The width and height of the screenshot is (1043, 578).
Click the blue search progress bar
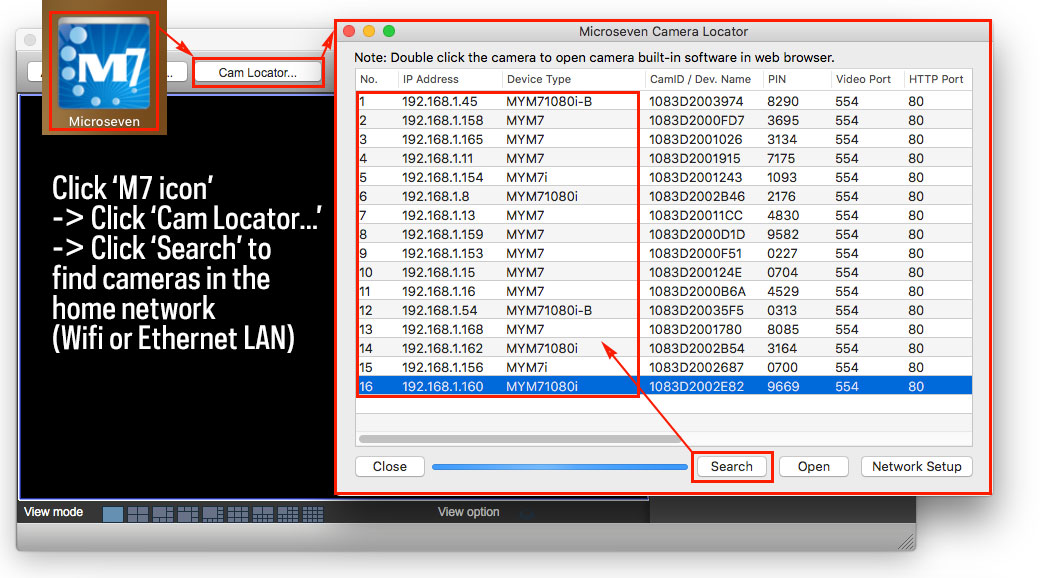pos(559,467)
